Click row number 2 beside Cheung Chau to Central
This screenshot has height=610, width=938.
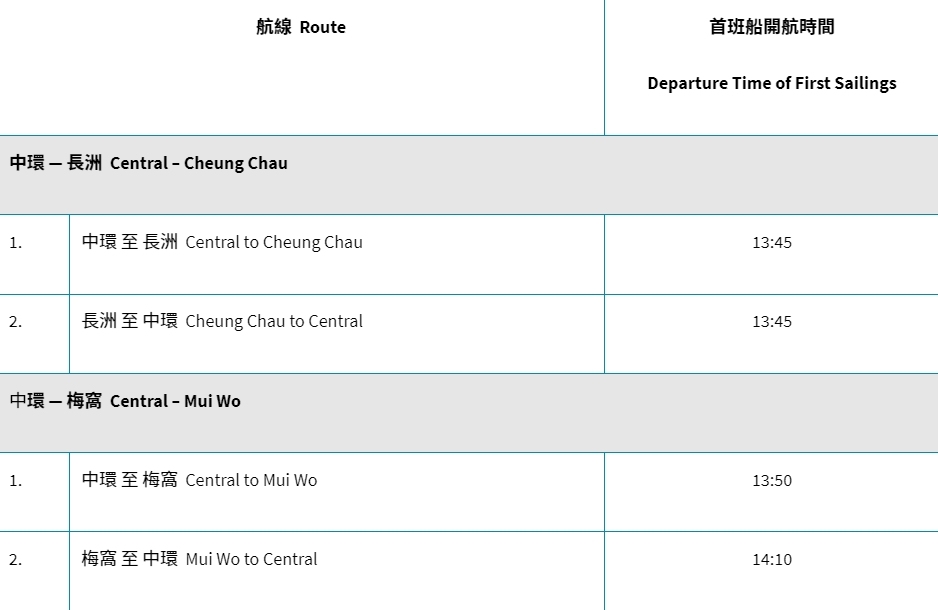click(16, 321)
